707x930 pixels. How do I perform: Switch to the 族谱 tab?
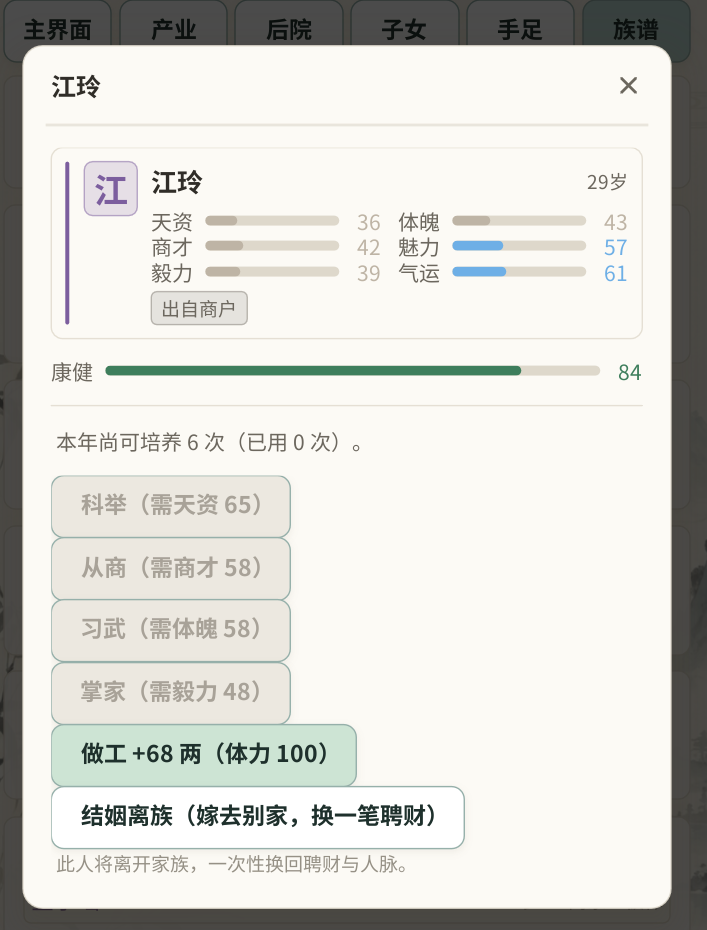click(x=636, y=30)
